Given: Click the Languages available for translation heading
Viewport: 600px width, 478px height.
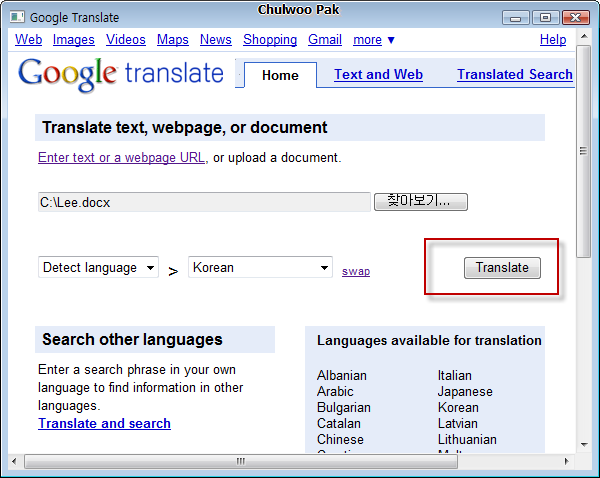Looking at the screenshot, I should tap(429, 340).
